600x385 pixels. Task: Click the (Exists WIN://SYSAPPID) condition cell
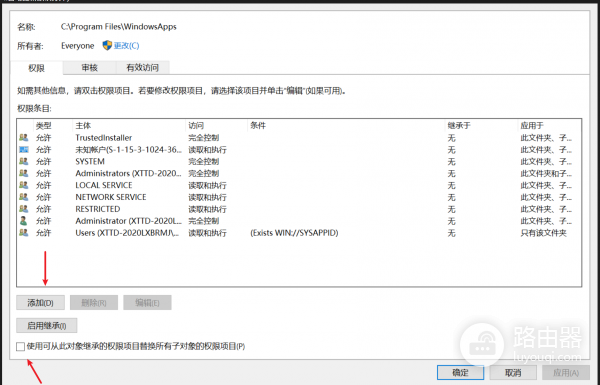294,232
